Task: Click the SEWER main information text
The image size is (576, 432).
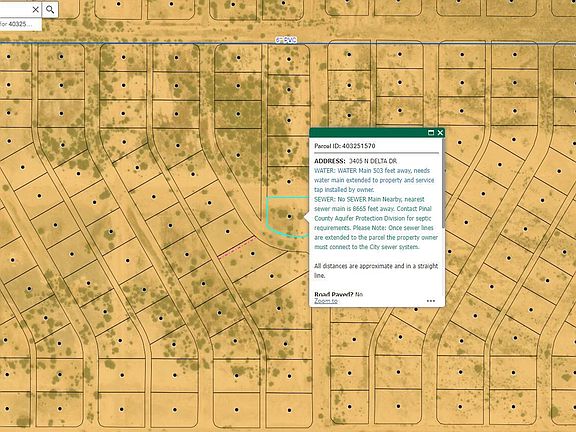Action: pos(376,223)
